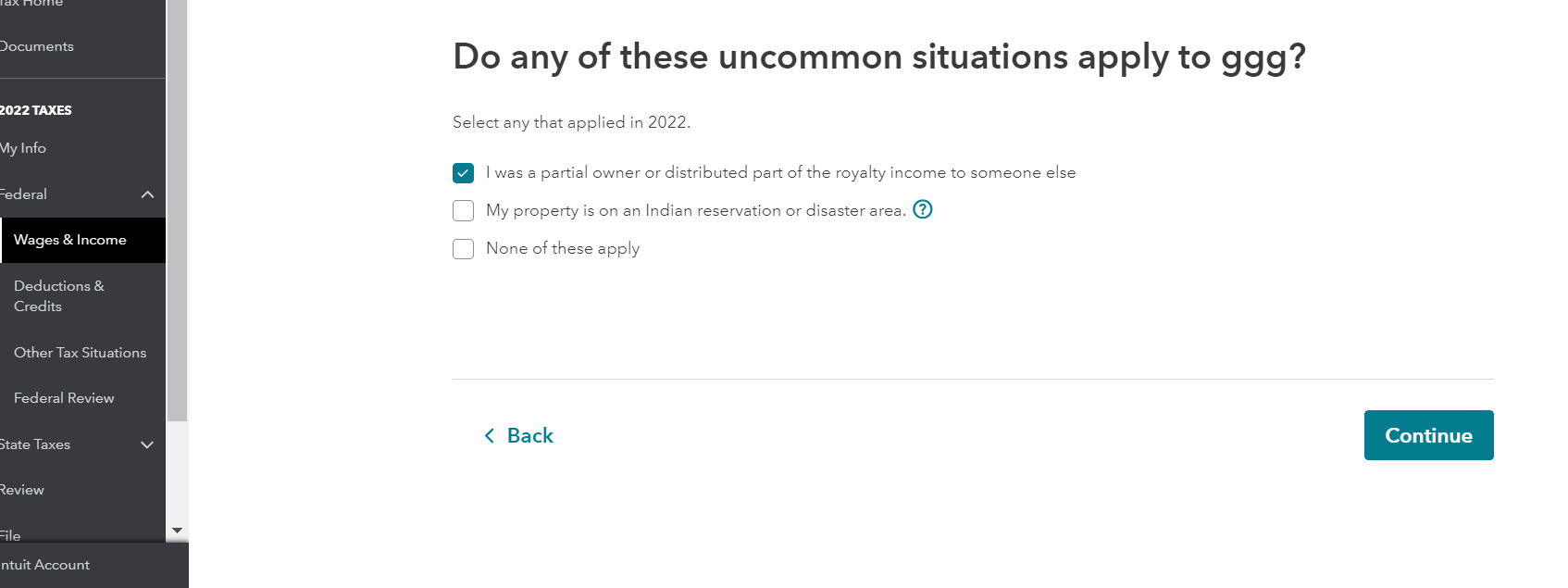Uncheck the partial owner royalty income checkbox
Image resolution: width=1568 pixels, height=588 pixels.
[x=464, y=173]
